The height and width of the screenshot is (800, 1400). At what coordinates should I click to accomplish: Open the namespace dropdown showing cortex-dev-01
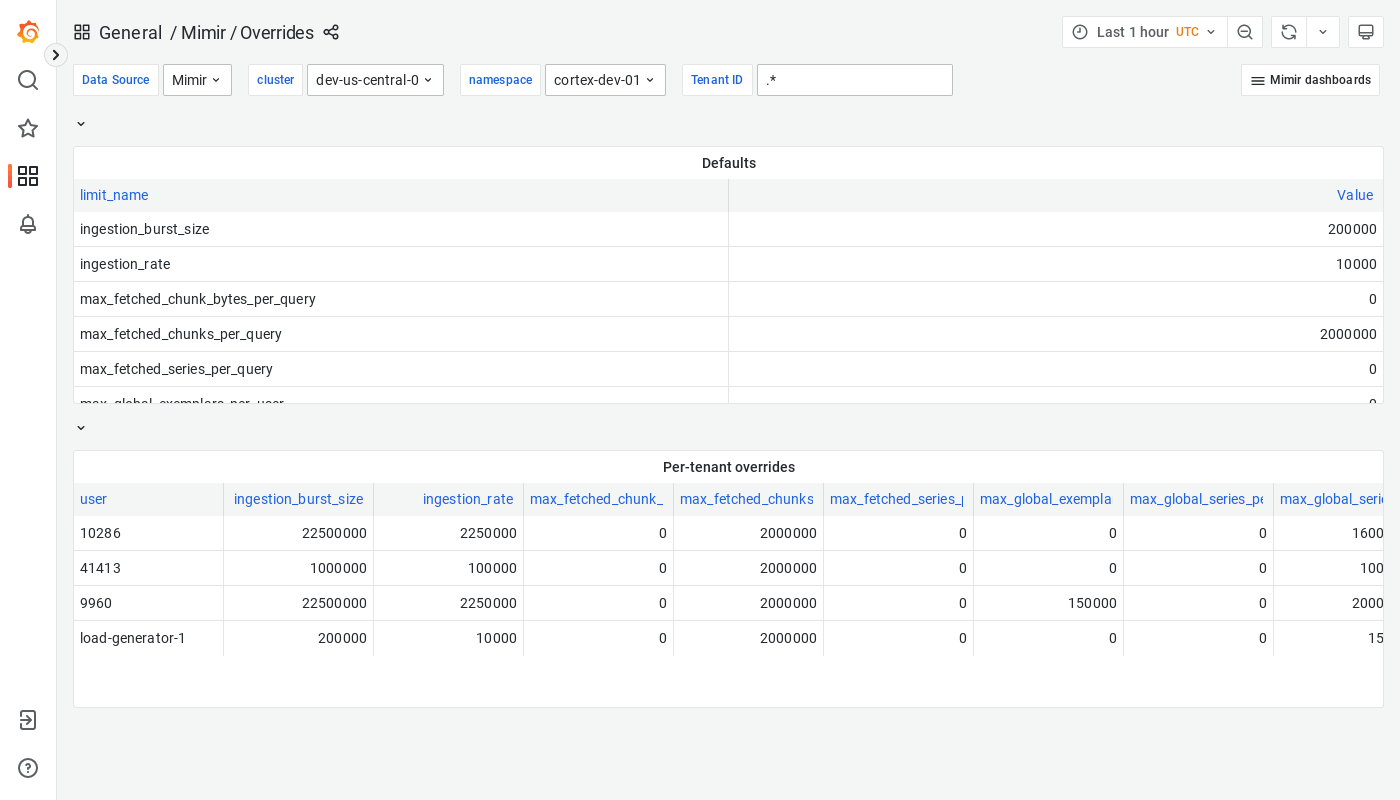click(605, 80)
